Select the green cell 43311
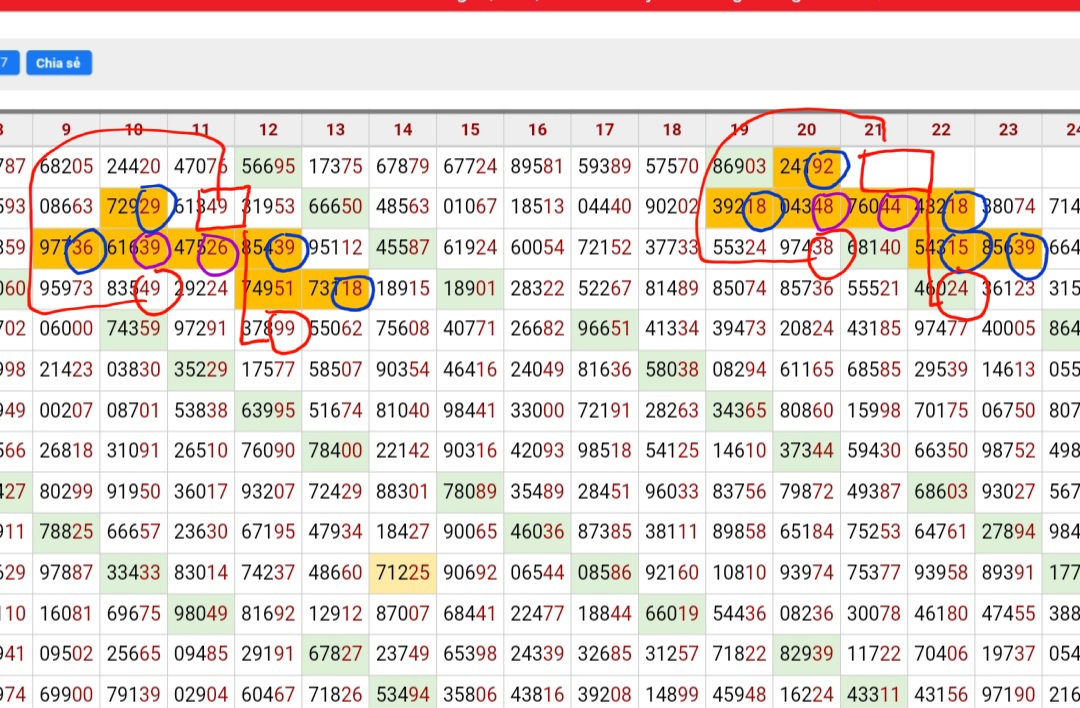Image resolution: width=1080 pixels, height=708 pixels. [x=873, y=693]
